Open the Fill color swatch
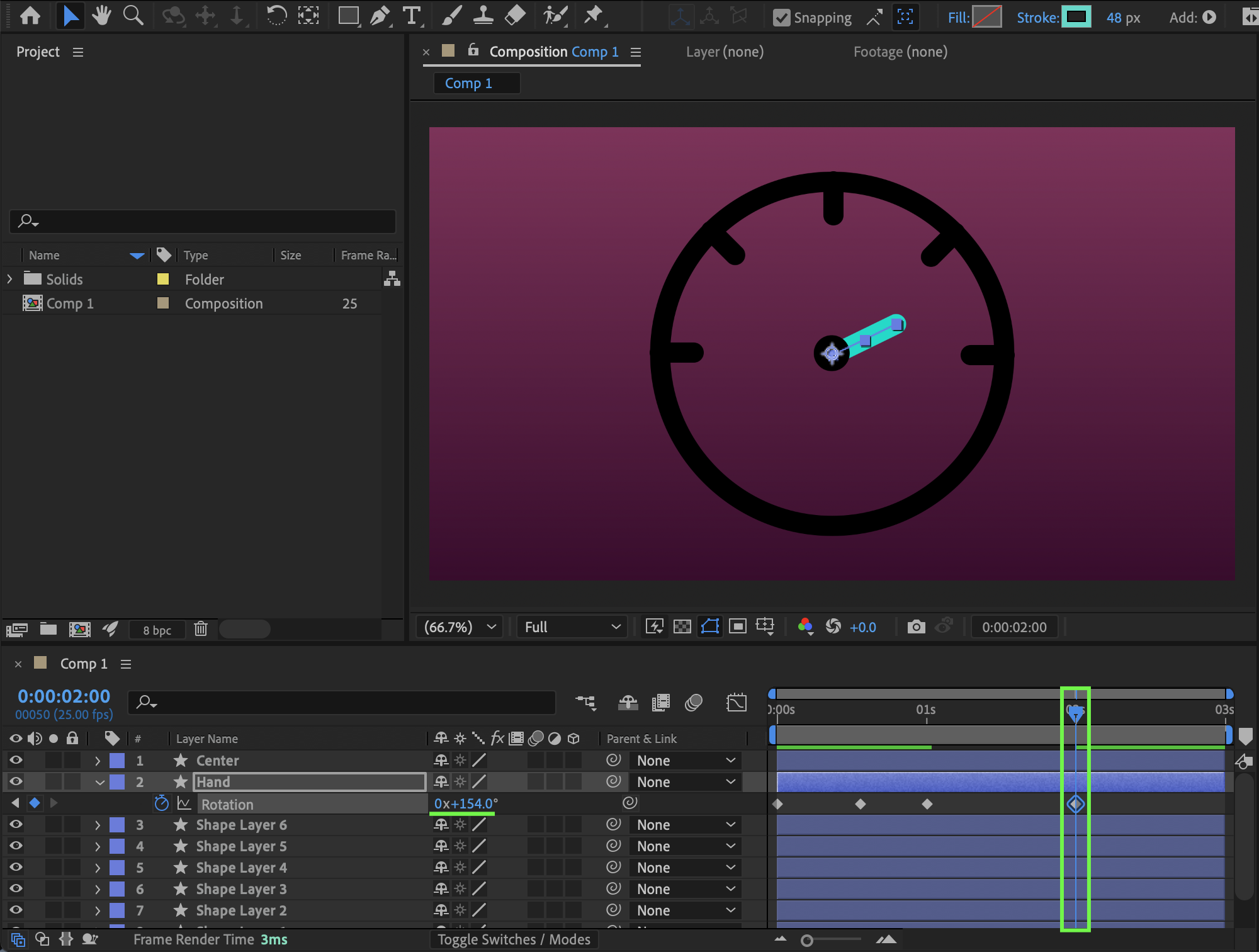This screenshot has height=952, width=1259. (x=987, y=17)
